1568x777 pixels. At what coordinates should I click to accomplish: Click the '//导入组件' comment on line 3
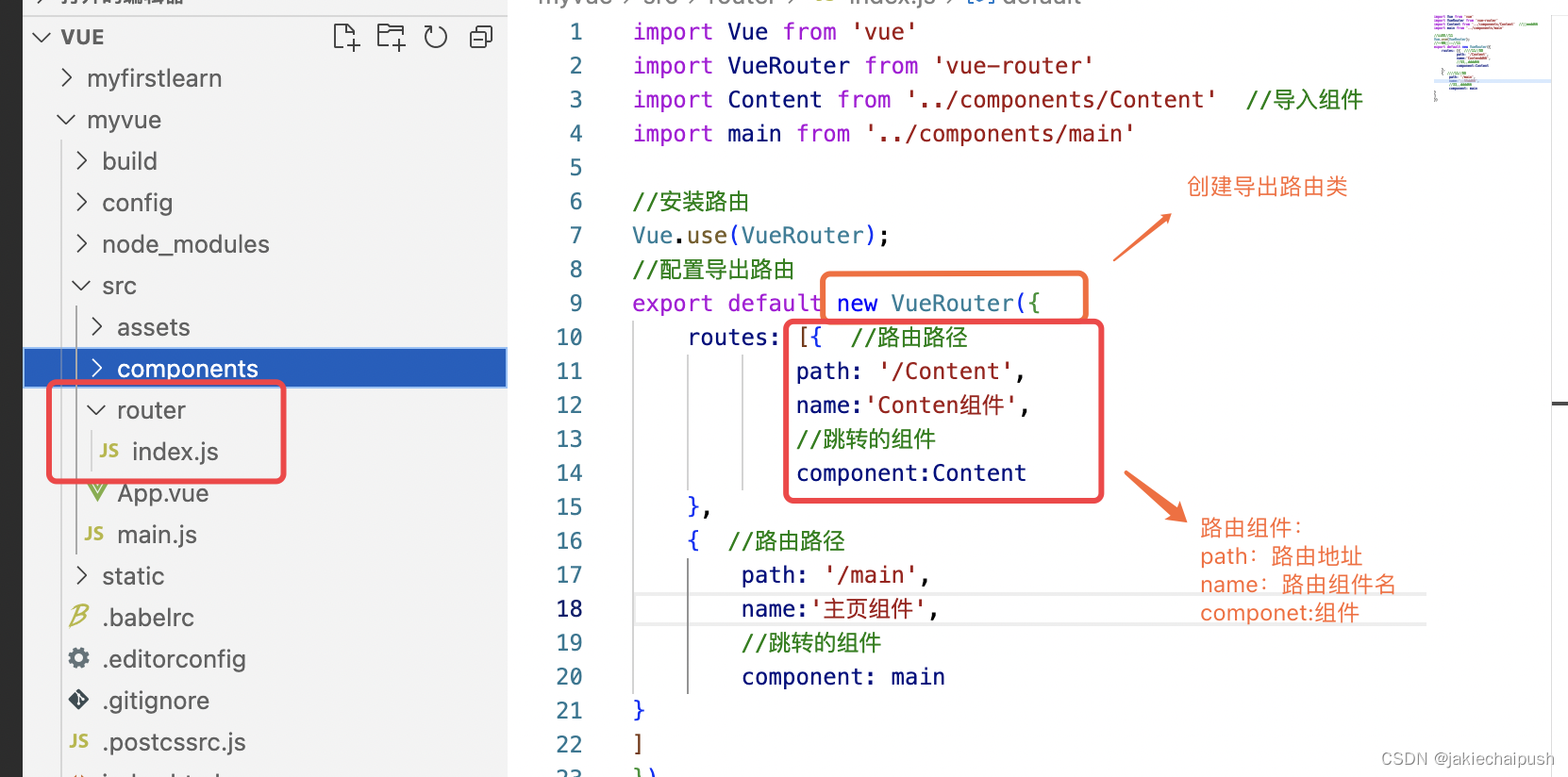point(1305,99)
